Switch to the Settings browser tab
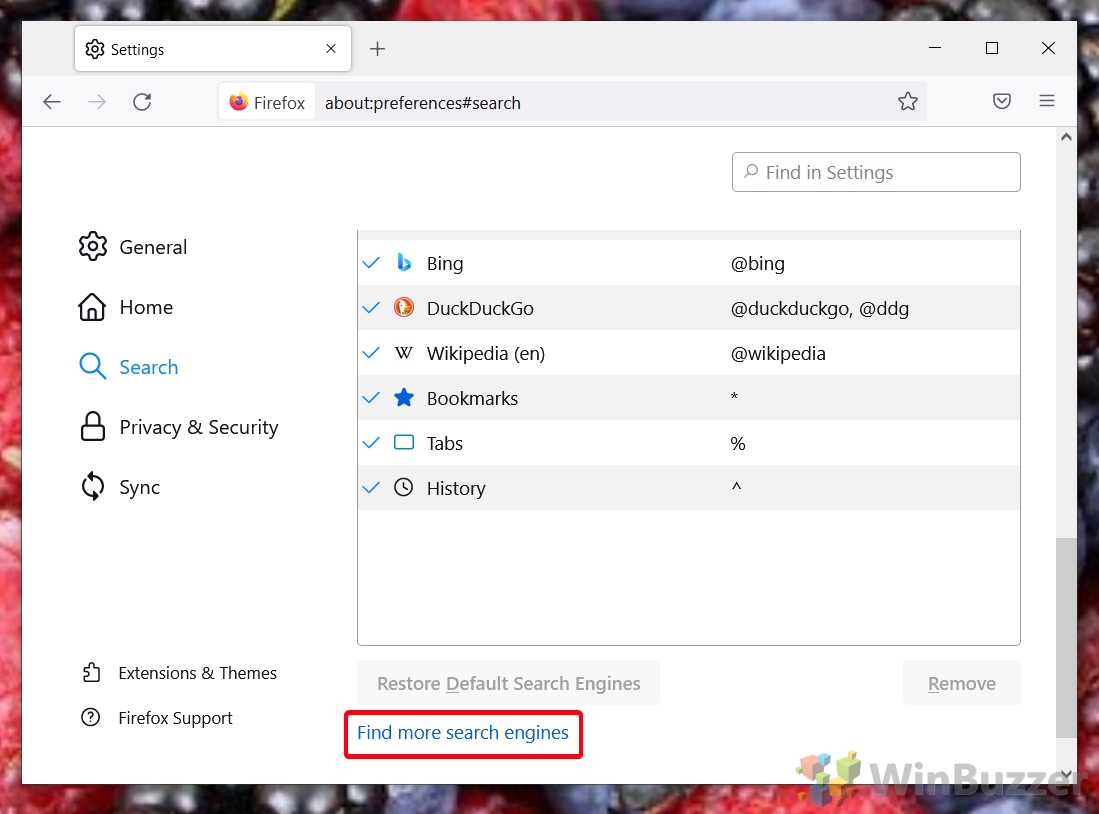Screen dimensions: 1099x814 pos(212,48)
